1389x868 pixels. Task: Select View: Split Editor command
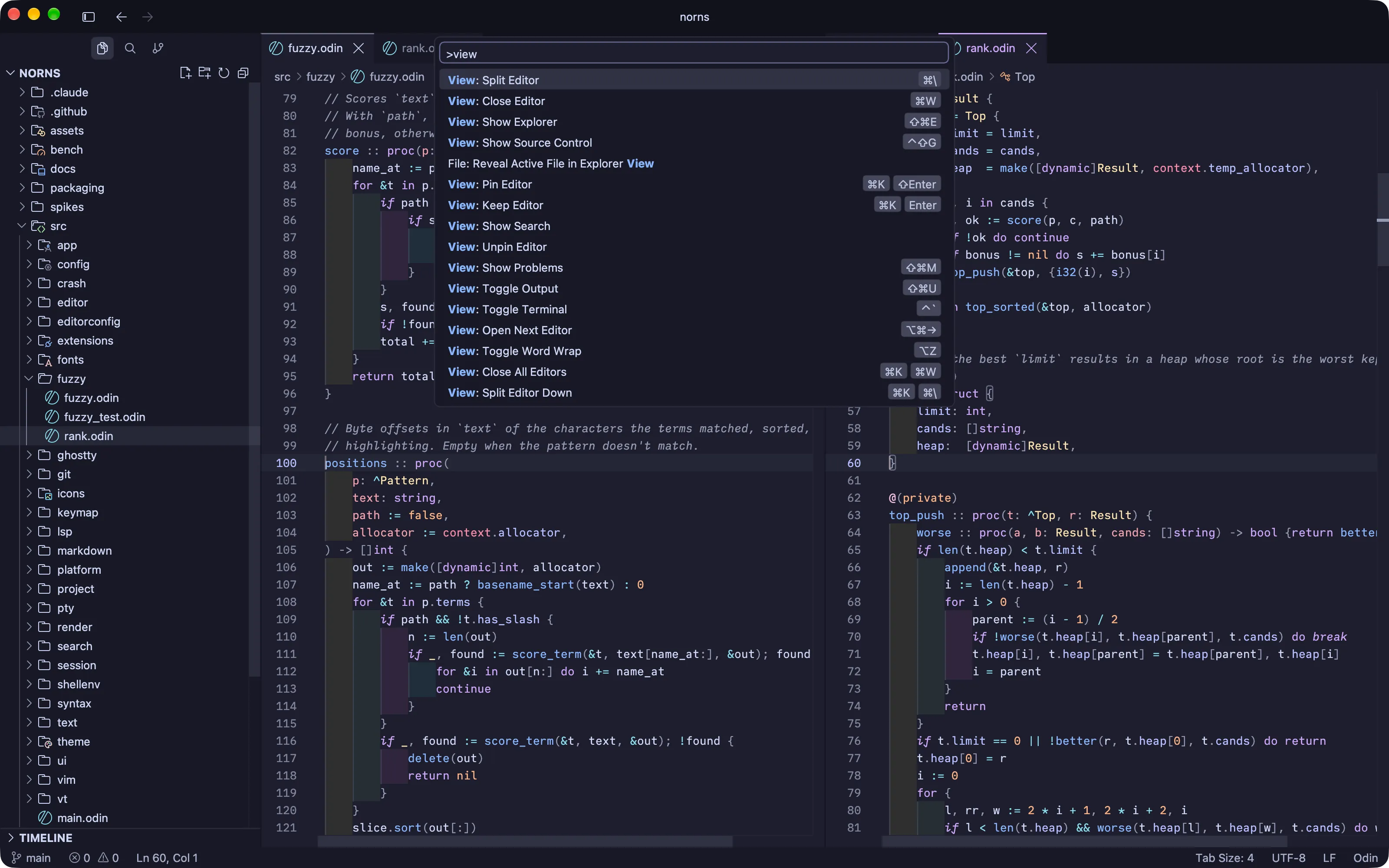tap(693, 80)
